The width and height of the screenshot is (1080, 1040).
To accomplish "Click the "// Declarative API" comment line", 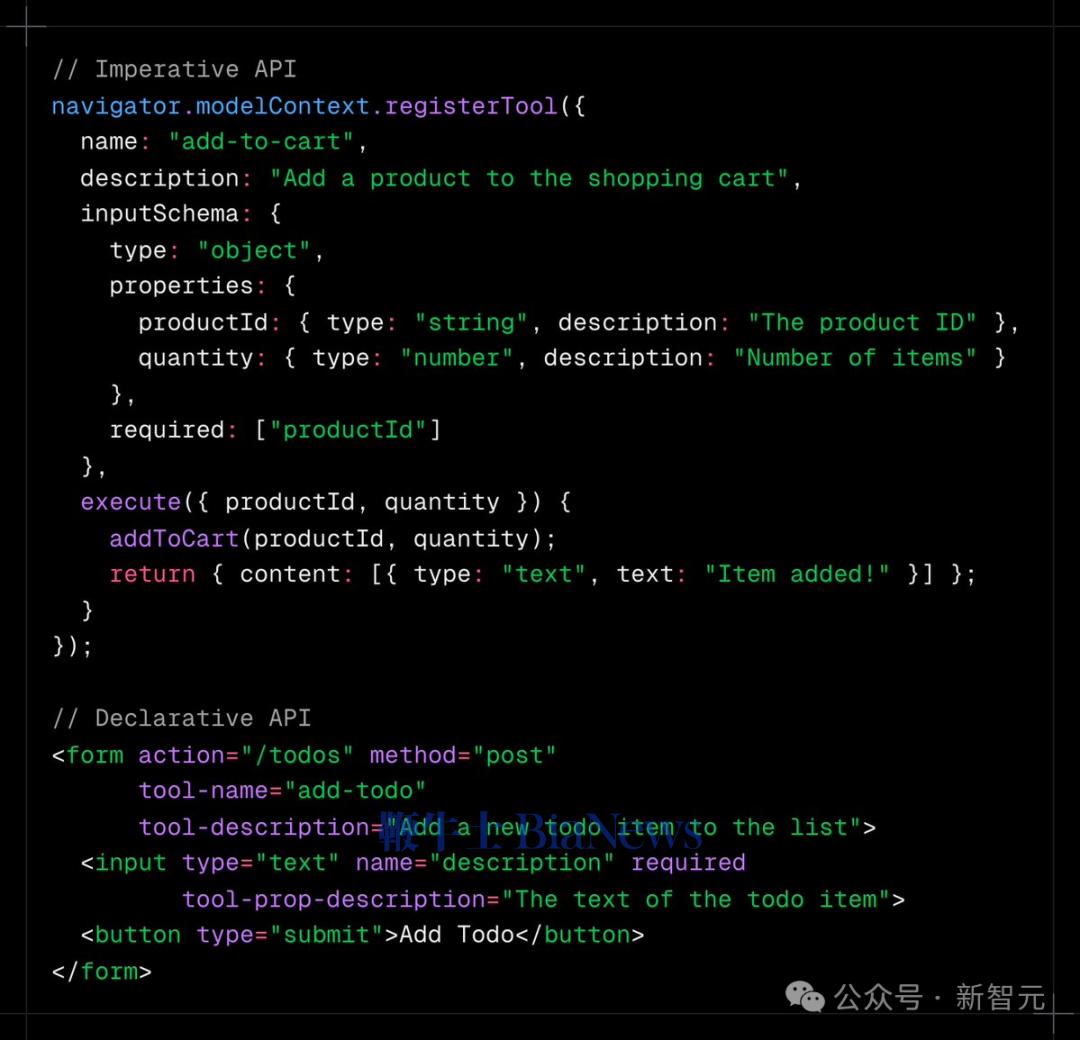I will pyautogui.click(x=181, y=718).
